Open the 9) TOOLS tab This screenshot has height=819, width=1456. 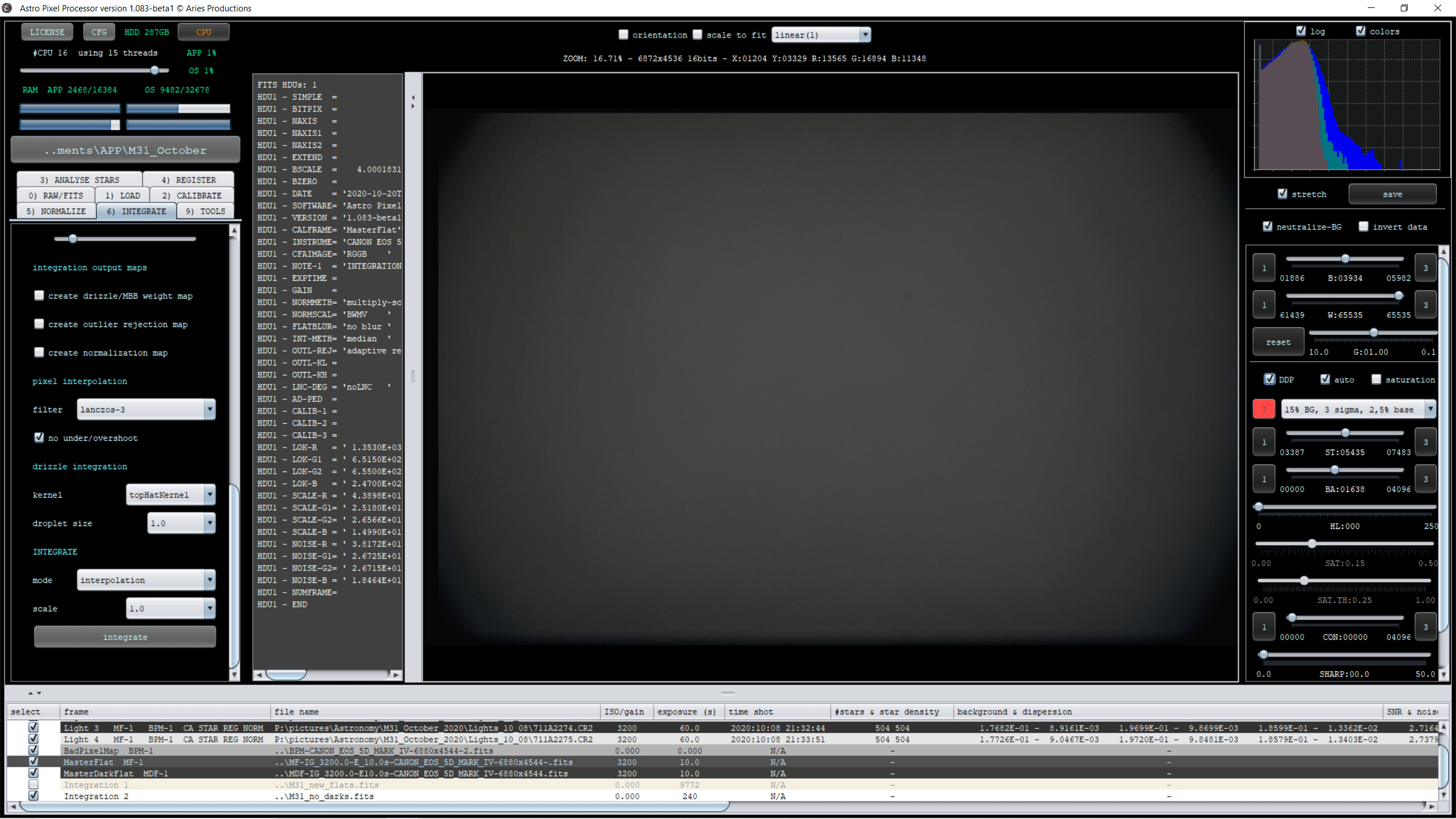click(205, 211)
